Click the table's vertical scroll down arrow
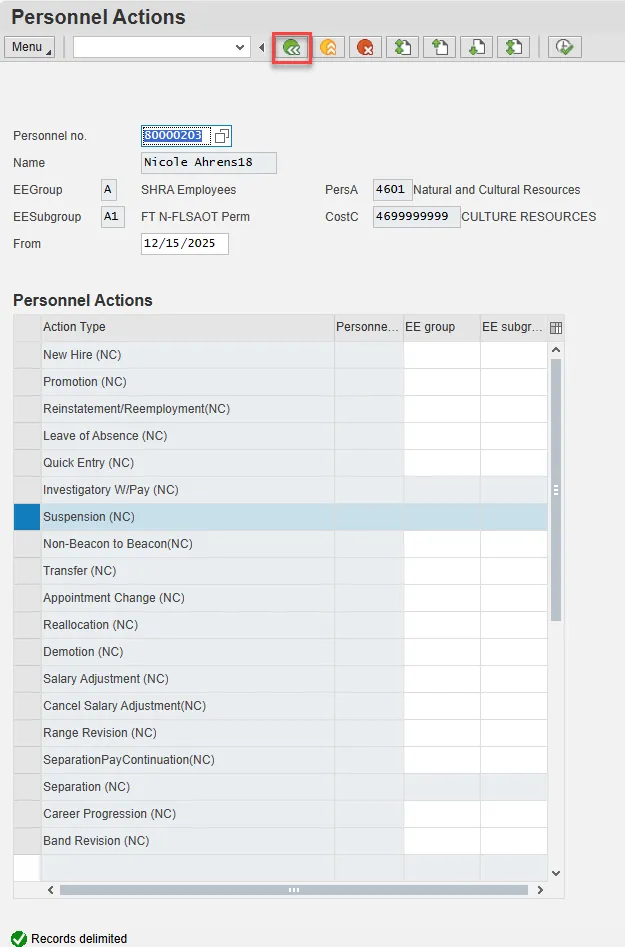Screen dimensions: 625x947 click(x=556, y=873)
